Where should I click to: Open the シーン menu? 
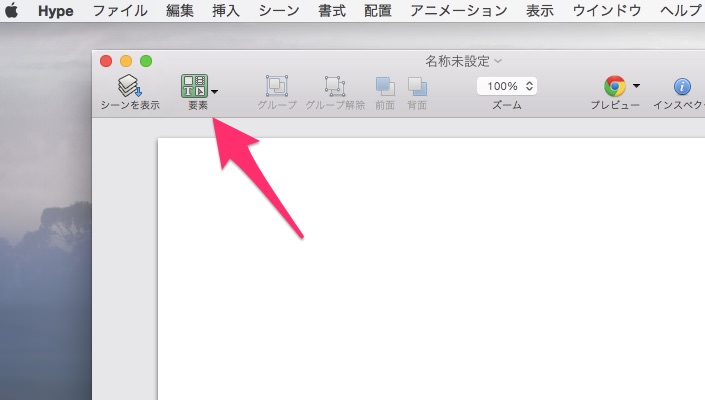279,10
